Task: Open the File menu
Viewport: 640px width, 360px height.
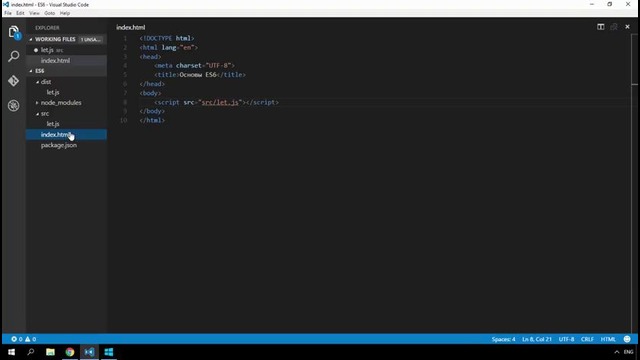Action: click(x=8, y=13)
